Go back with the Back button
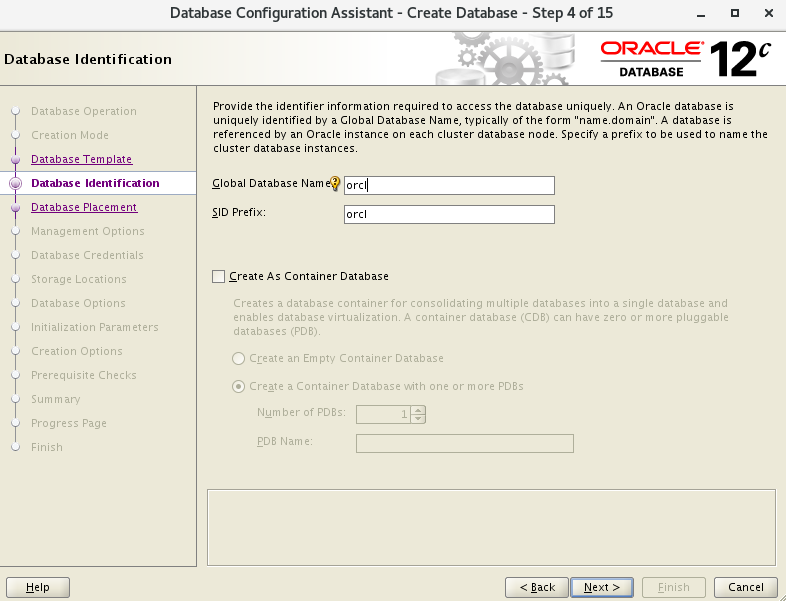Screen dimensions: 786x601 click(537, 587)
